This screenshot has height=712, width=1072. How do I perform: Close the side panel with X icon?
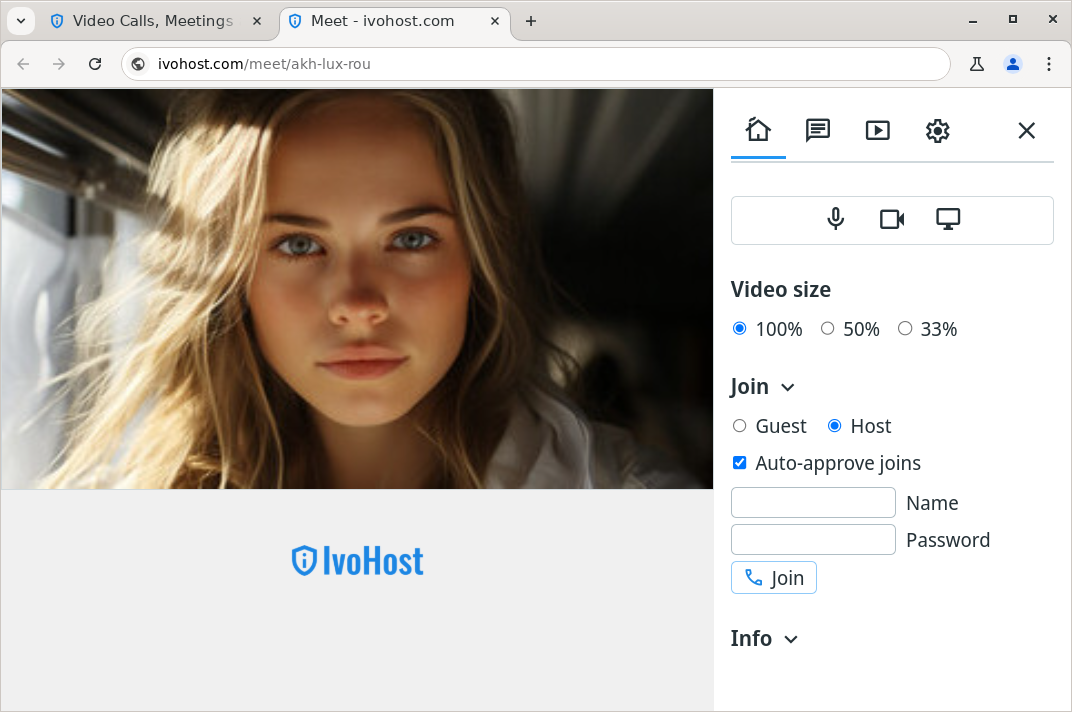(x=1026, y=130)
